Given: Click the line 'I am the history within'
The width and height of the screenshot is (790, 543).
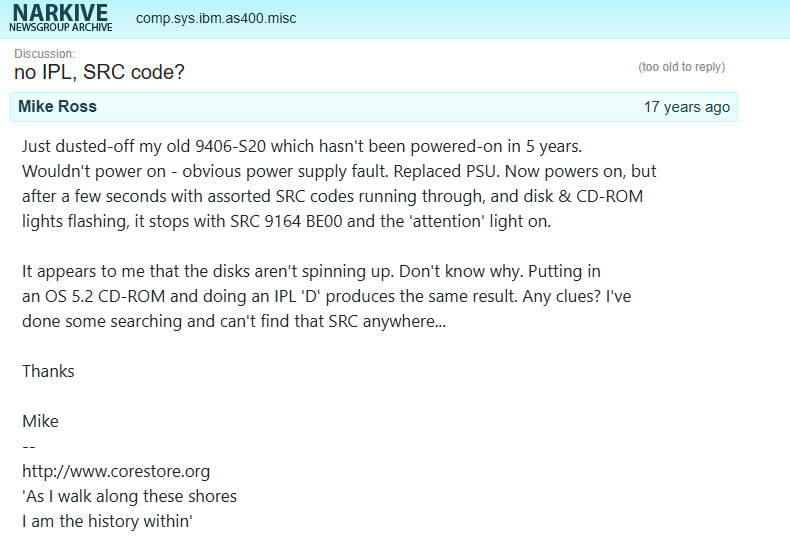Looking at the screenshot, I should point(107,521).
